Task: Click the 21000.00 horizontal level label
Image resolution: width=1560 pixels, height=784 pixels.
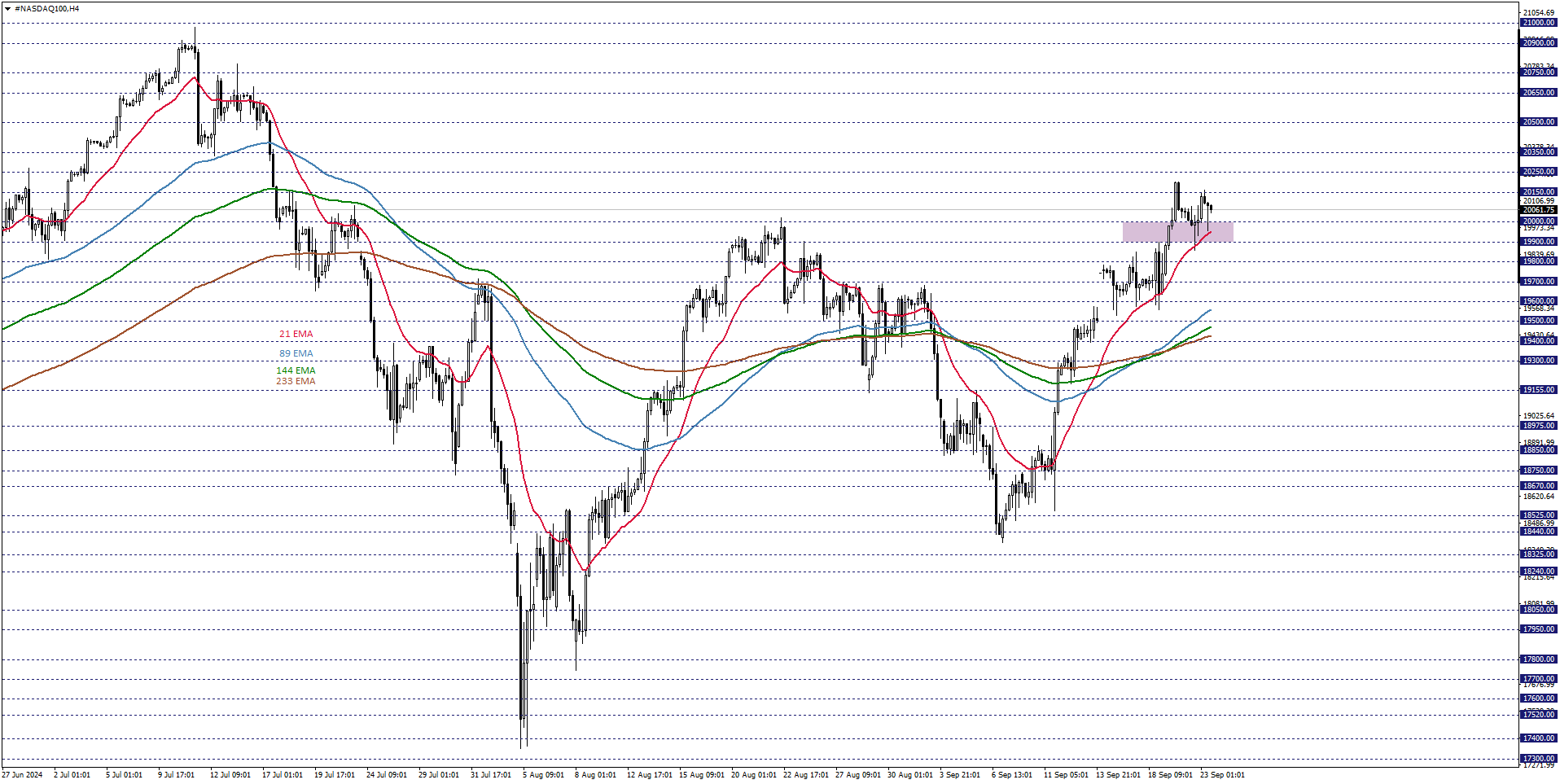Action: click(1539, 23)
